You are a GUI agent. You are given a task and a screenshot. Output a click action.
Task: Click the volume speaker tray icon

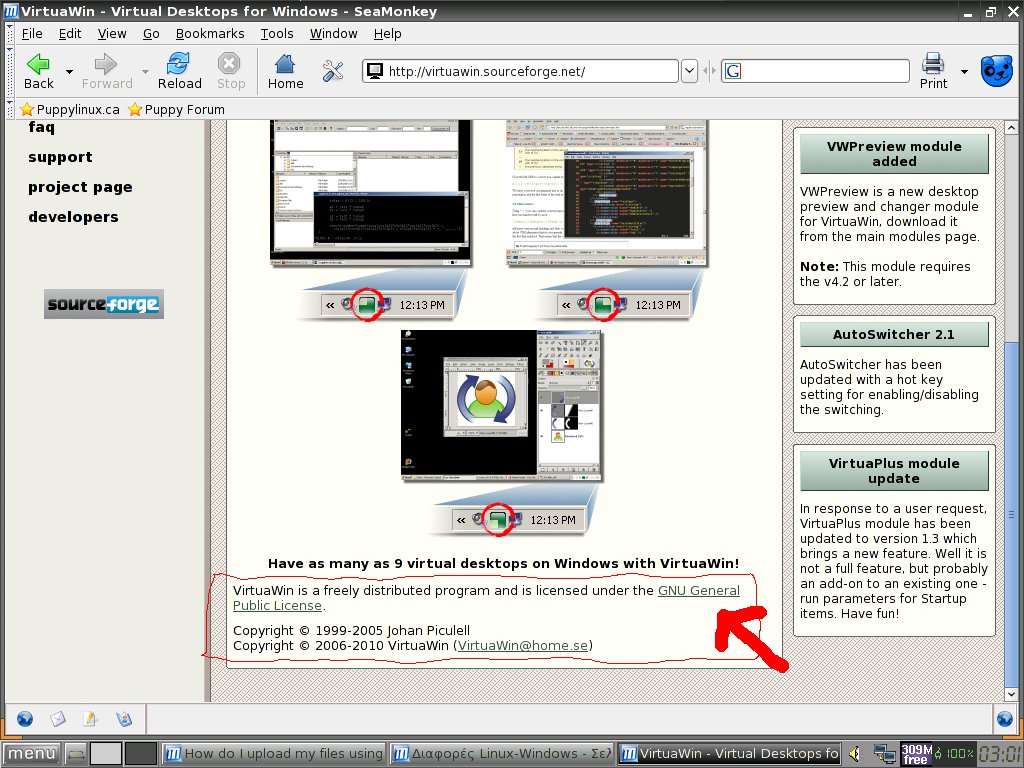pyautogui.click(x=854, y=754)
